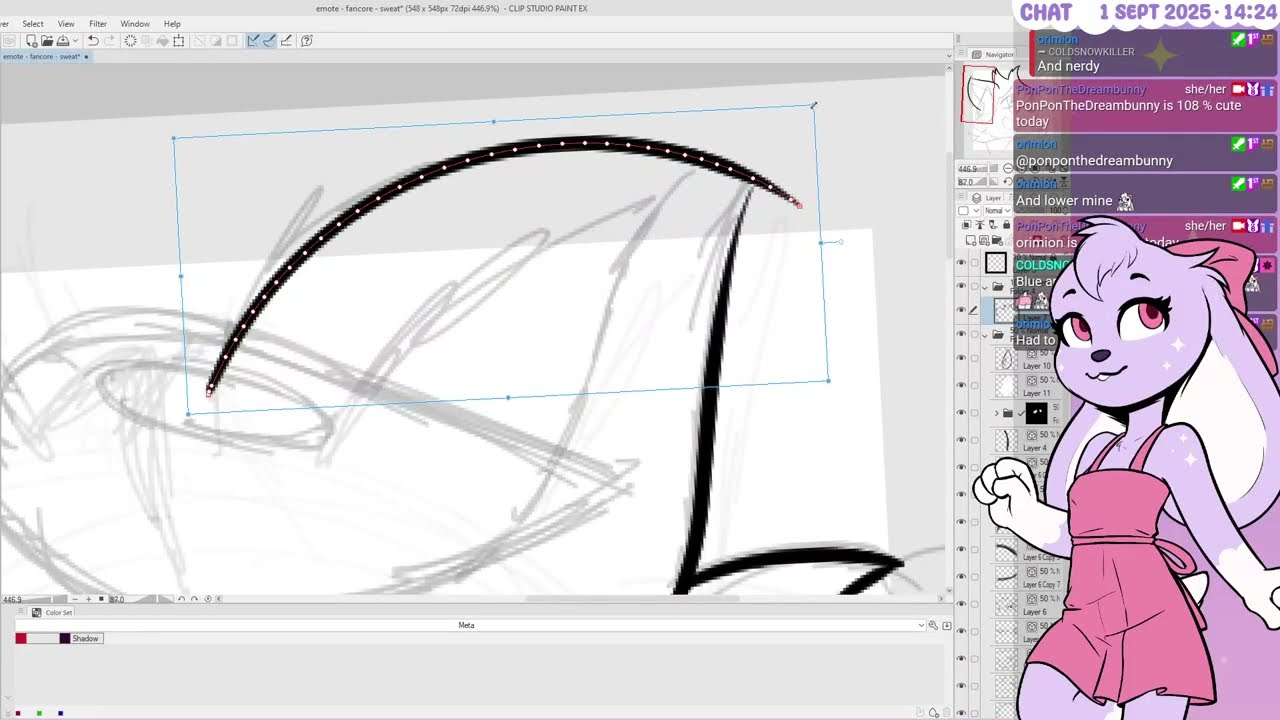Click the Add color icon in Color Set
Screen dimensions: 1280x720
933,713
